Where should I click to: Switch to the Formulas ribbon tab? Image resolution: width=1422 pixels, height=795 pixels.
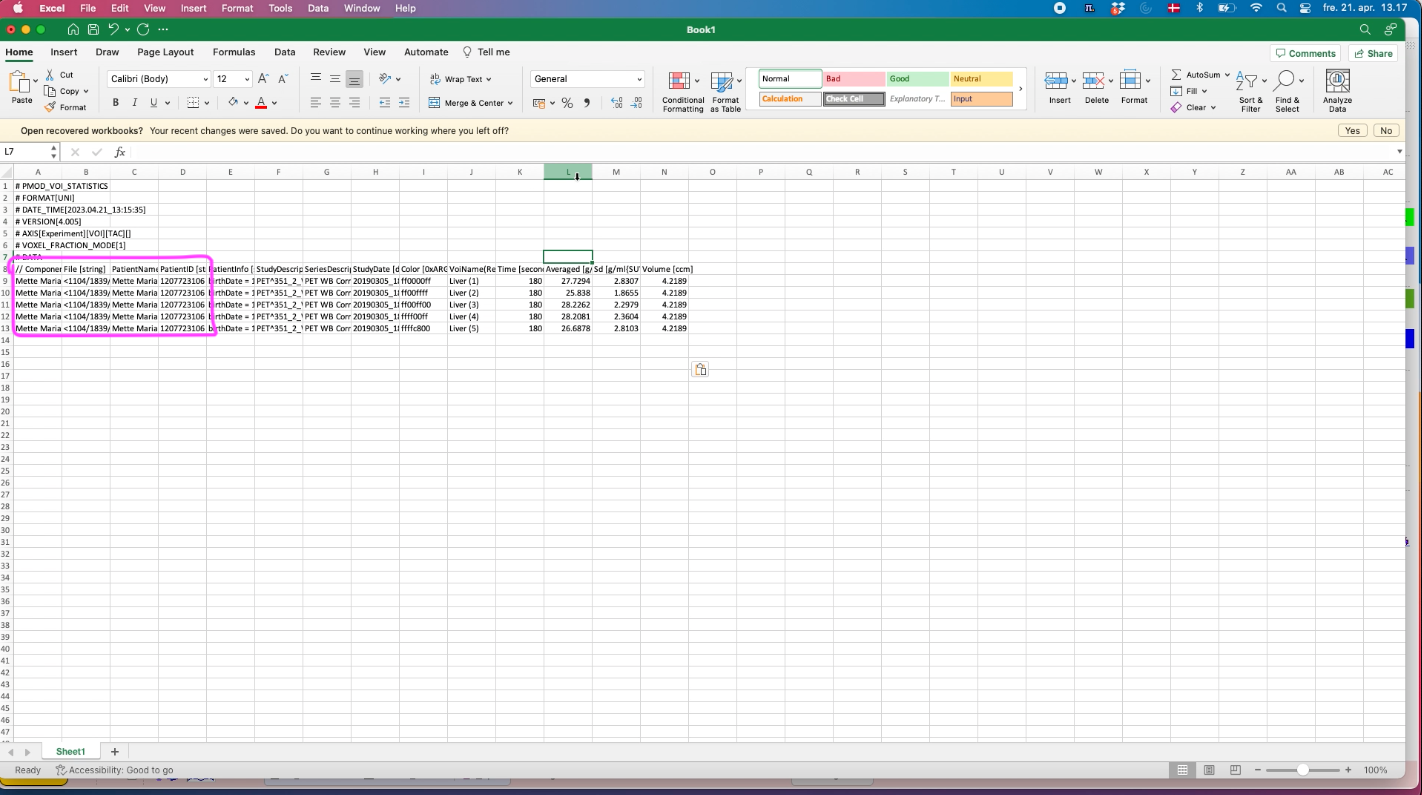point(233,52)
